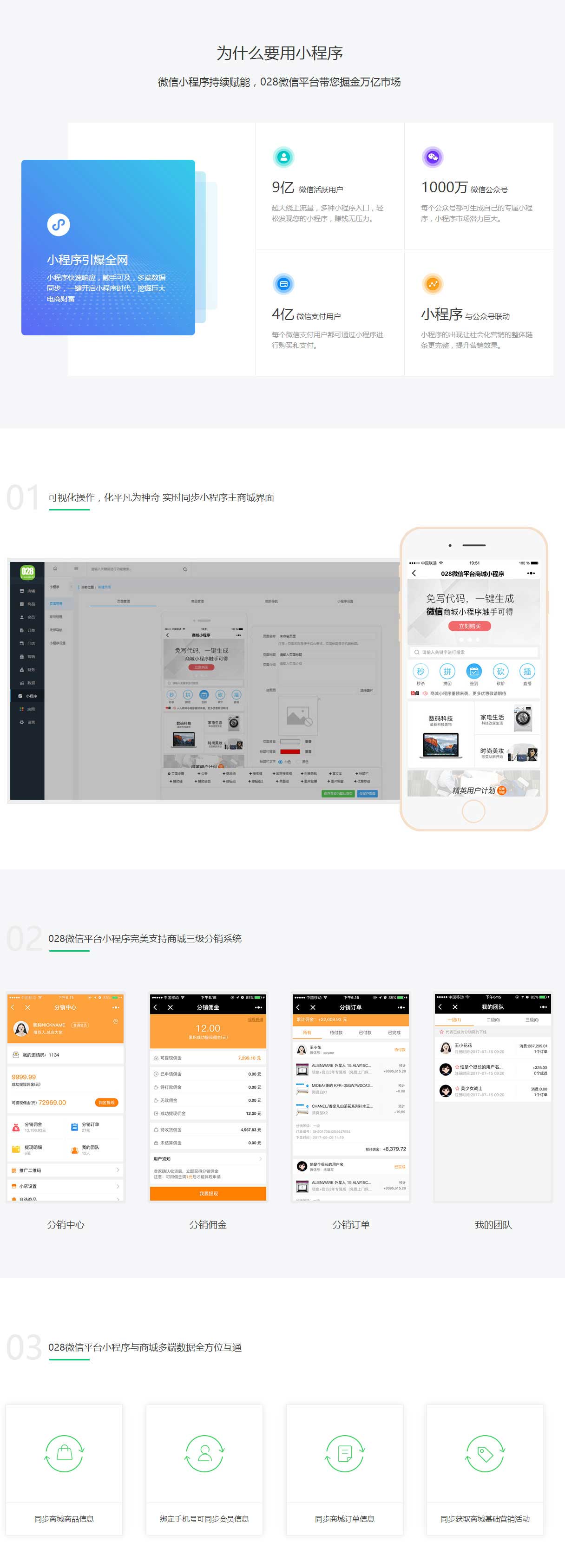Tap the 待收货佣金 4,967.83 元 row
Image resolution: width=565 pixels, height=1568 pixels.
208,1130
